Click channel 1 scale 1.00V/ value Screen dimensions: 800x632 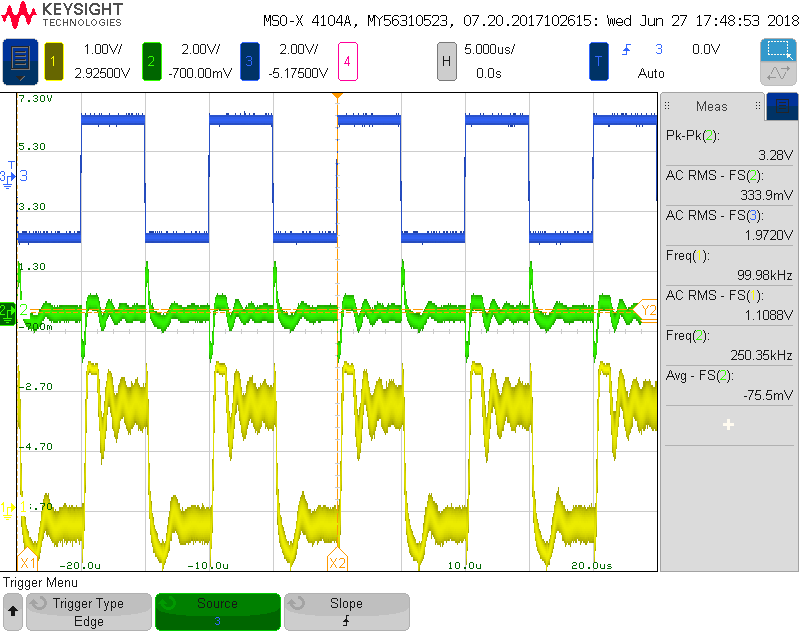(103, 49)
